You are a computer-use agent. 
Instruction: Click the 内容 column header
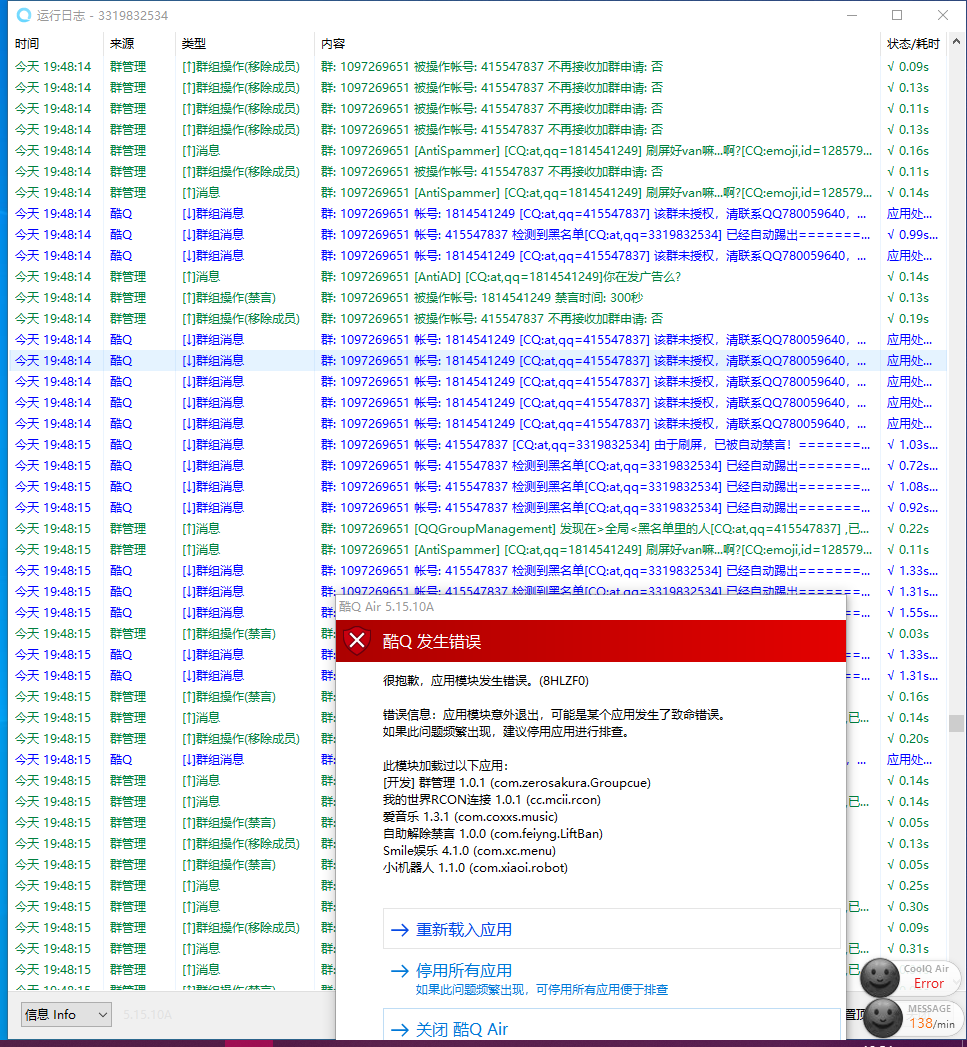[333, 44]
